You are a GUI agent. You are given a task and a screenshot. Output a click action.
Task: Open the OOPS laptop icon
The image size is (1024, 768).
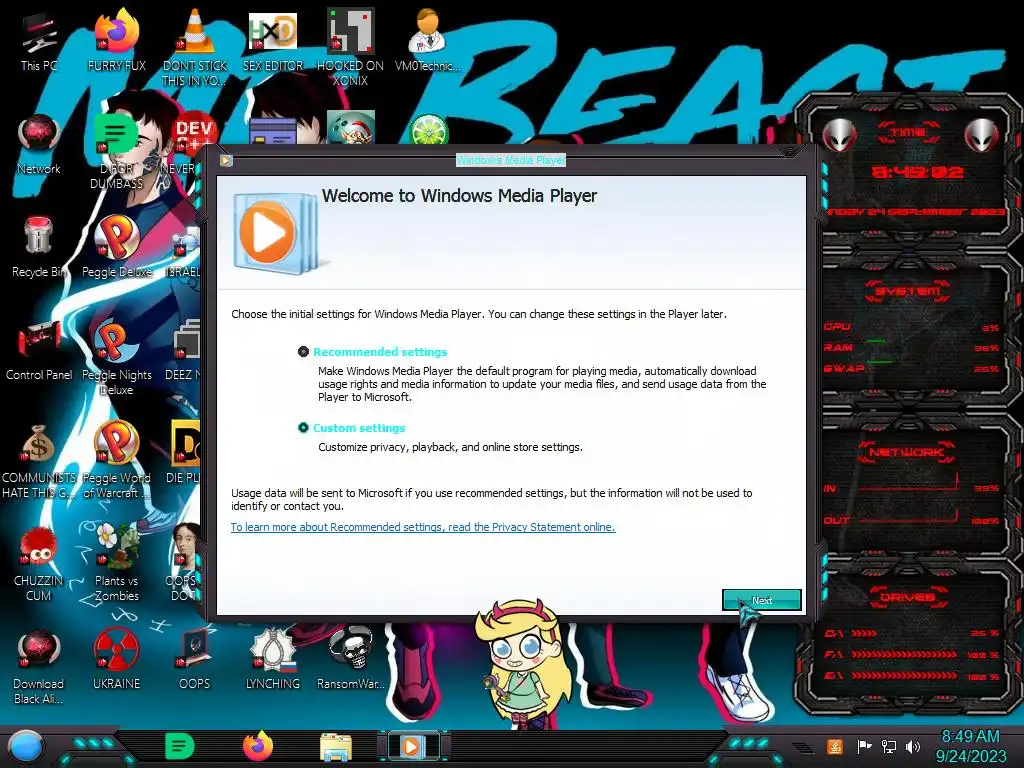[x=195, y=658]
